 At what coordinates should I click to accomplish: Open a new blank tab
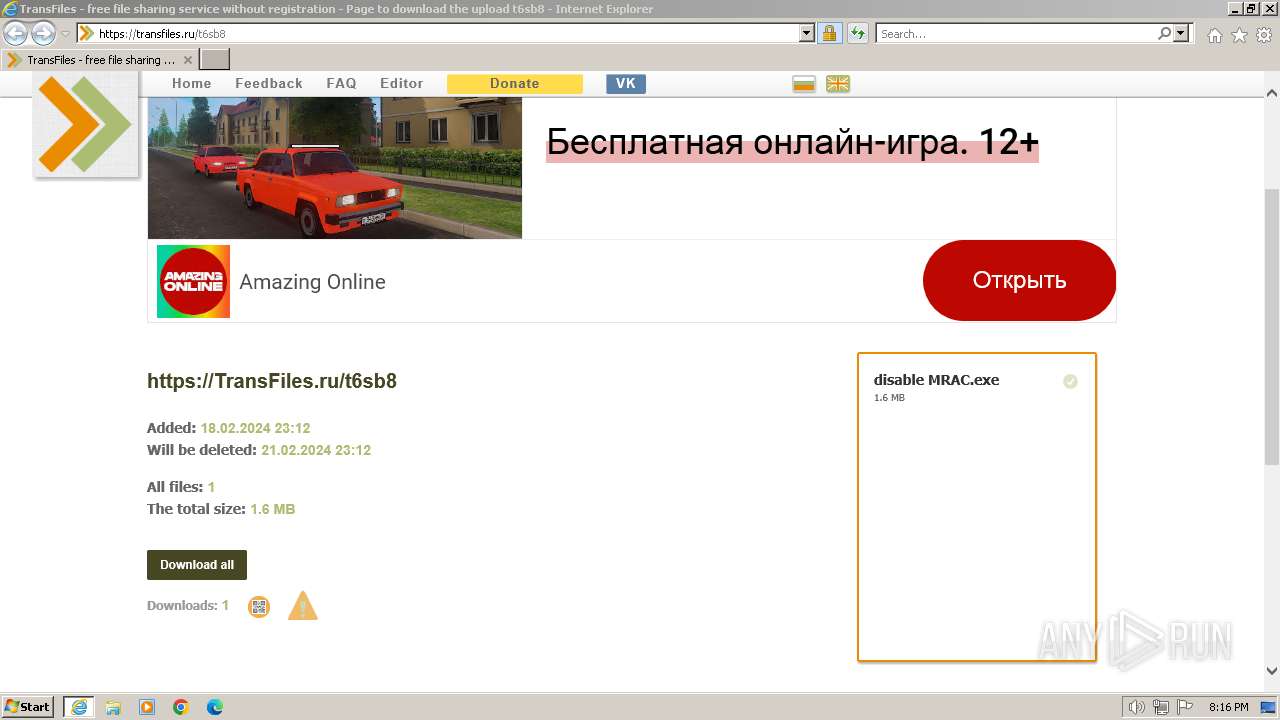point(215,60)
